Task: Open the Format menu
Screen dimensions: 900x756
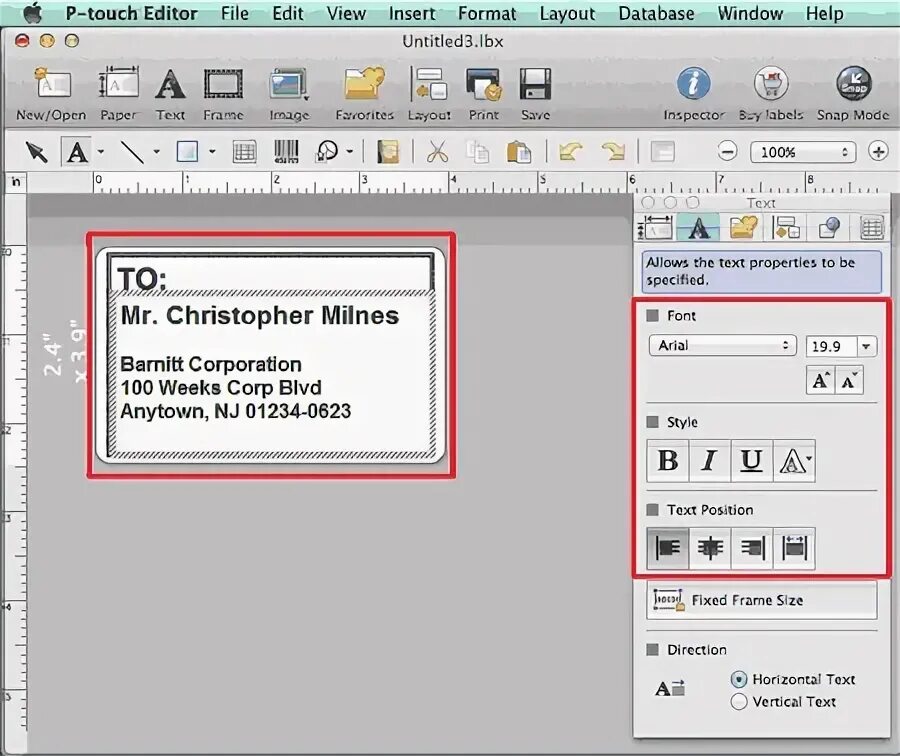Action: coord(487,13)
